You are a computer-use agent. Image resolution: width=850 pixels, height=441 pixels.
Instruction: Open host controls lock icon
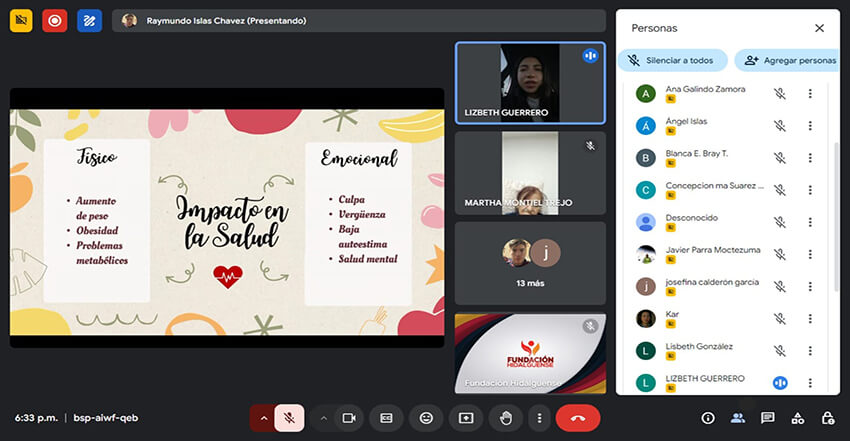828,417
